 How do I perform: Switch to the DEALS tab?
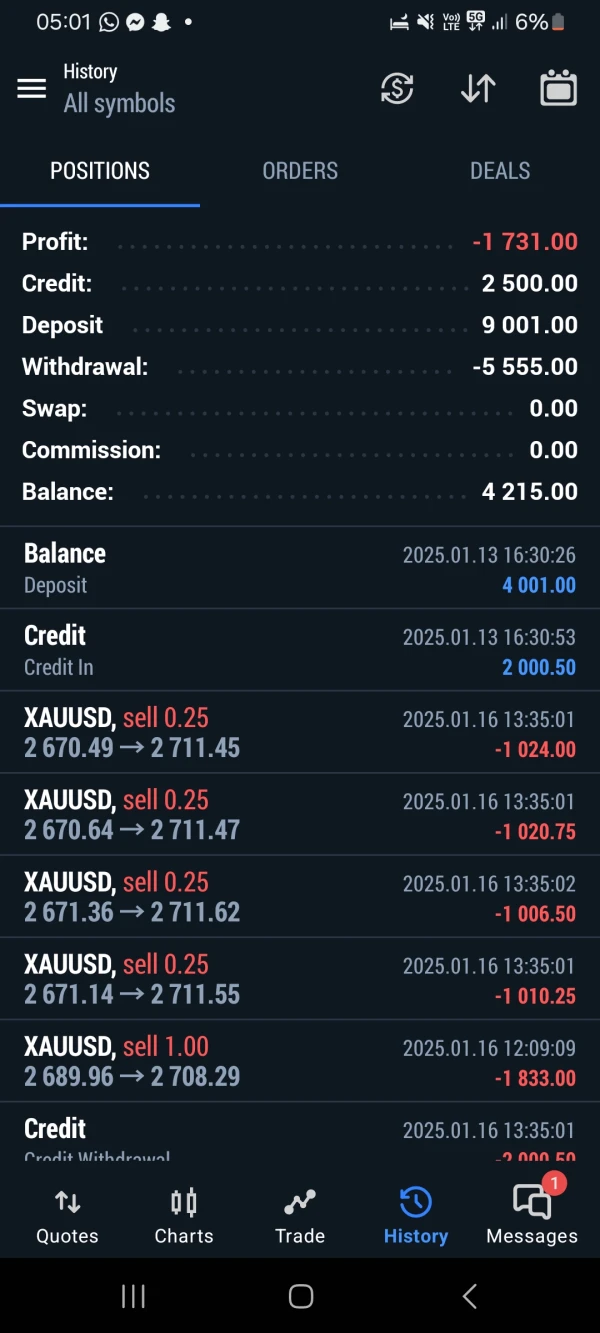pos(500,171)
